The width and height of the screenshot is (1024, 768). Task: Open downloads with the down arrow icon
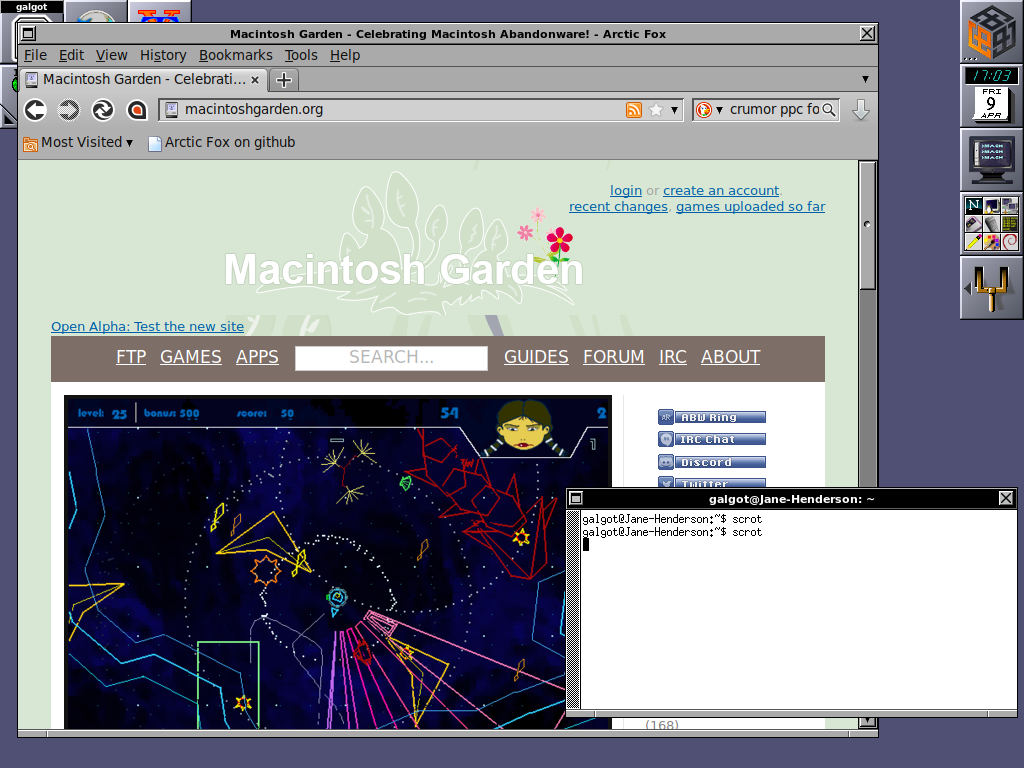861,110
